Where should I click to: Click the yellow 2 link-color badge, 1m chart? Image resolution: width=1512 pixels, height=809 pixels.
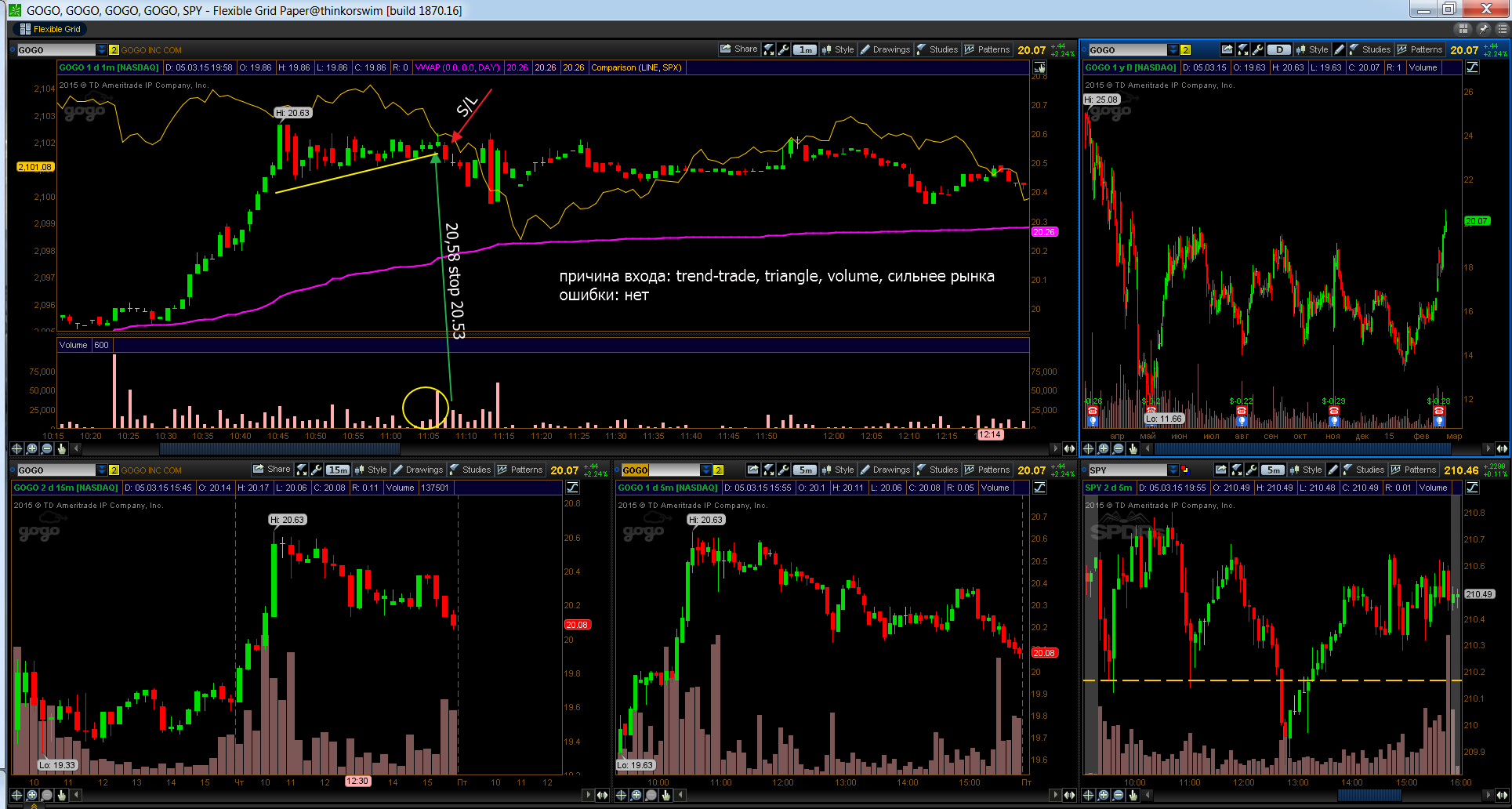(114, 50)
